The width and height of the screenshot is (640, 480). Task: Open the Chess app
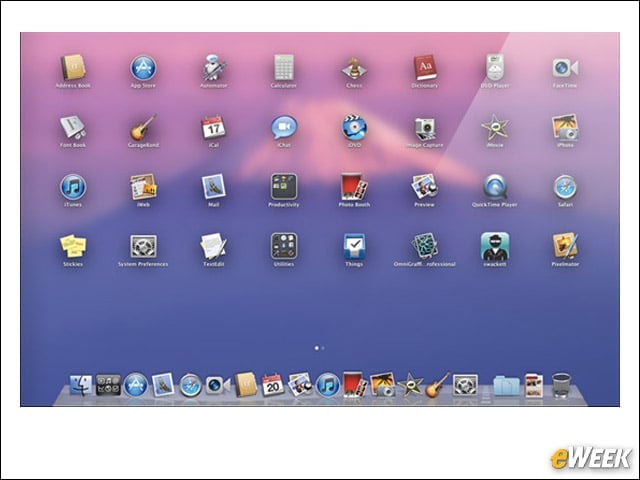tap(354, 67)
